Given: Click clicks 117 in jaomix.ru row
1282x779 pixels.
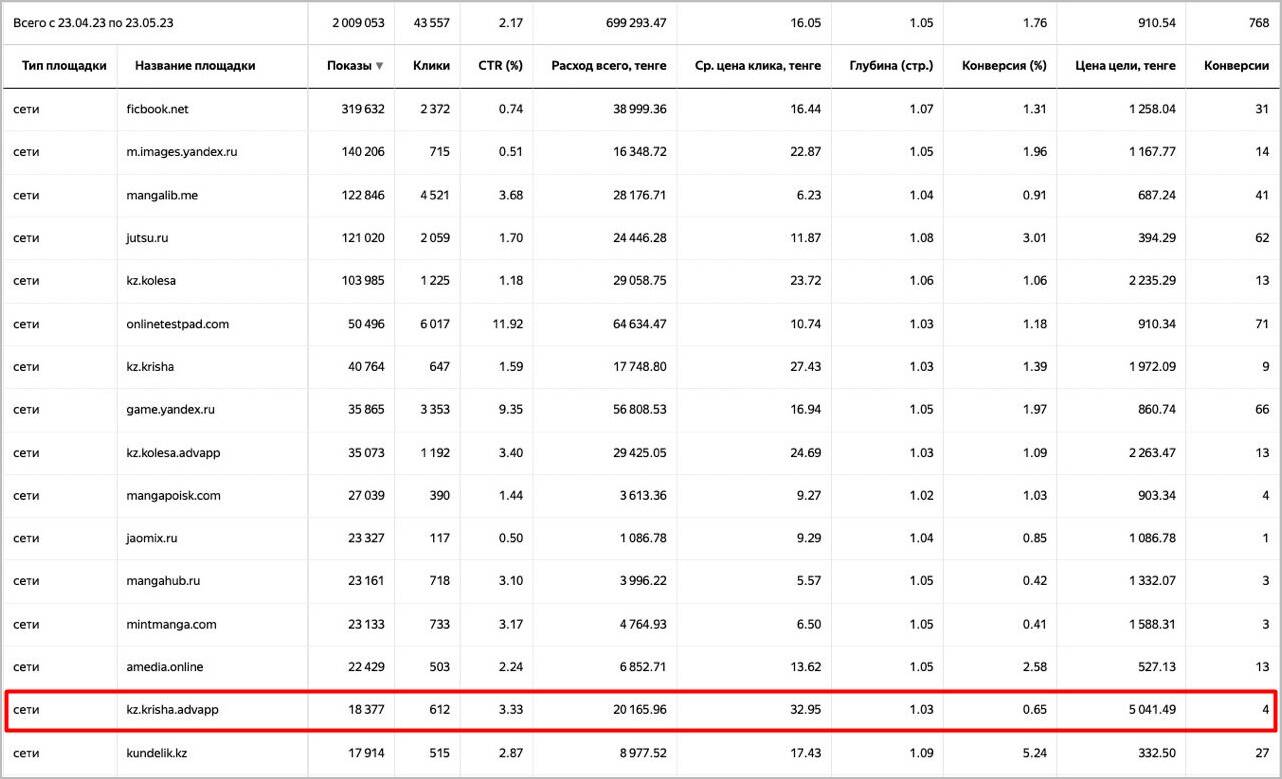Looking at the screenshot, I should (440, 539).
